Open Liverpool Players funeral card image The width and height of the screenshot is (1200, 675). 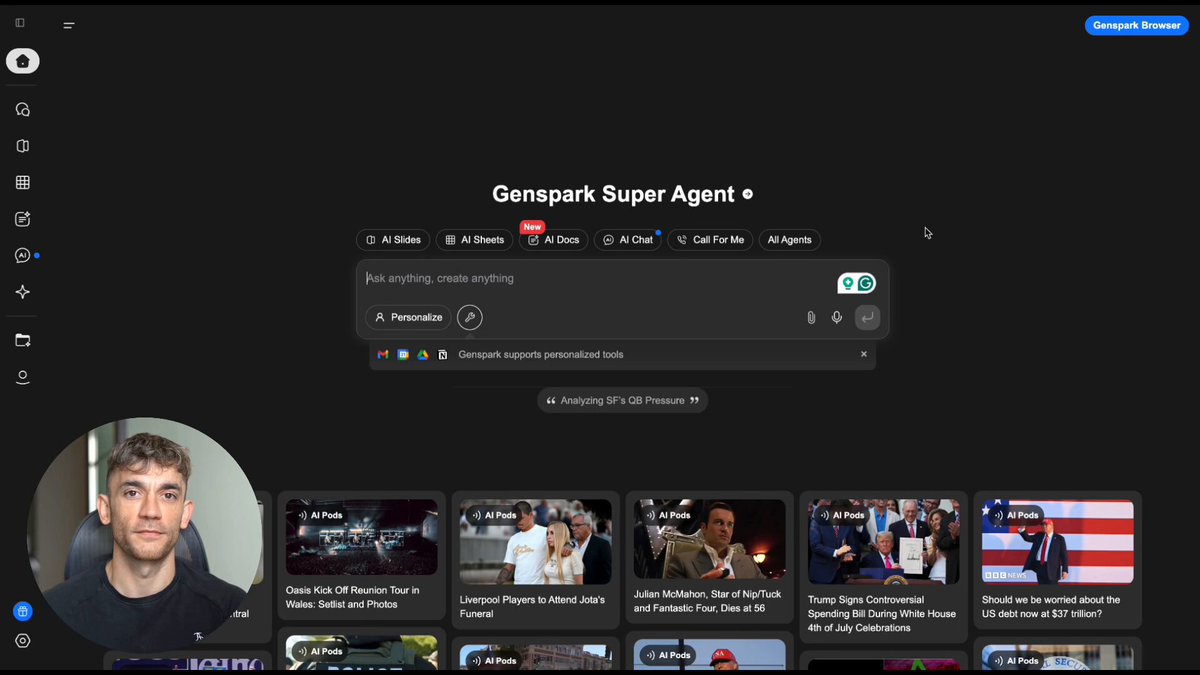pos(535,542)
